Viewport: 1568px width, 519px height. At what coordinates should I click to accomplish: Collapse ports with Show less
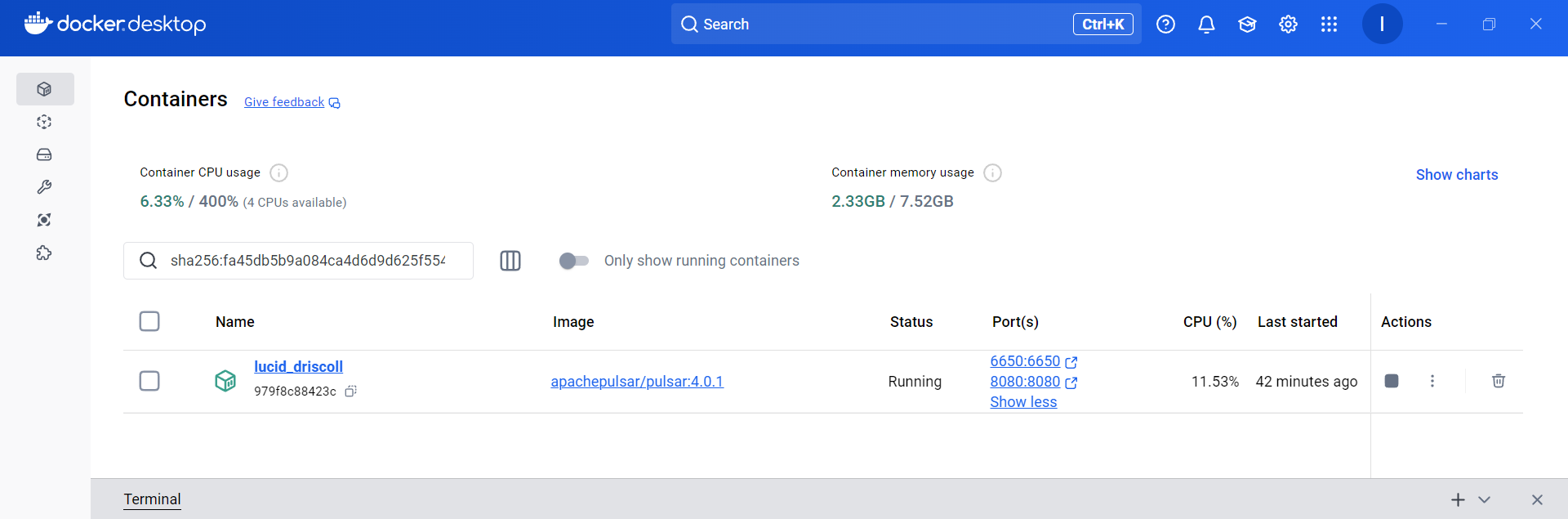tap(1023, 402)
